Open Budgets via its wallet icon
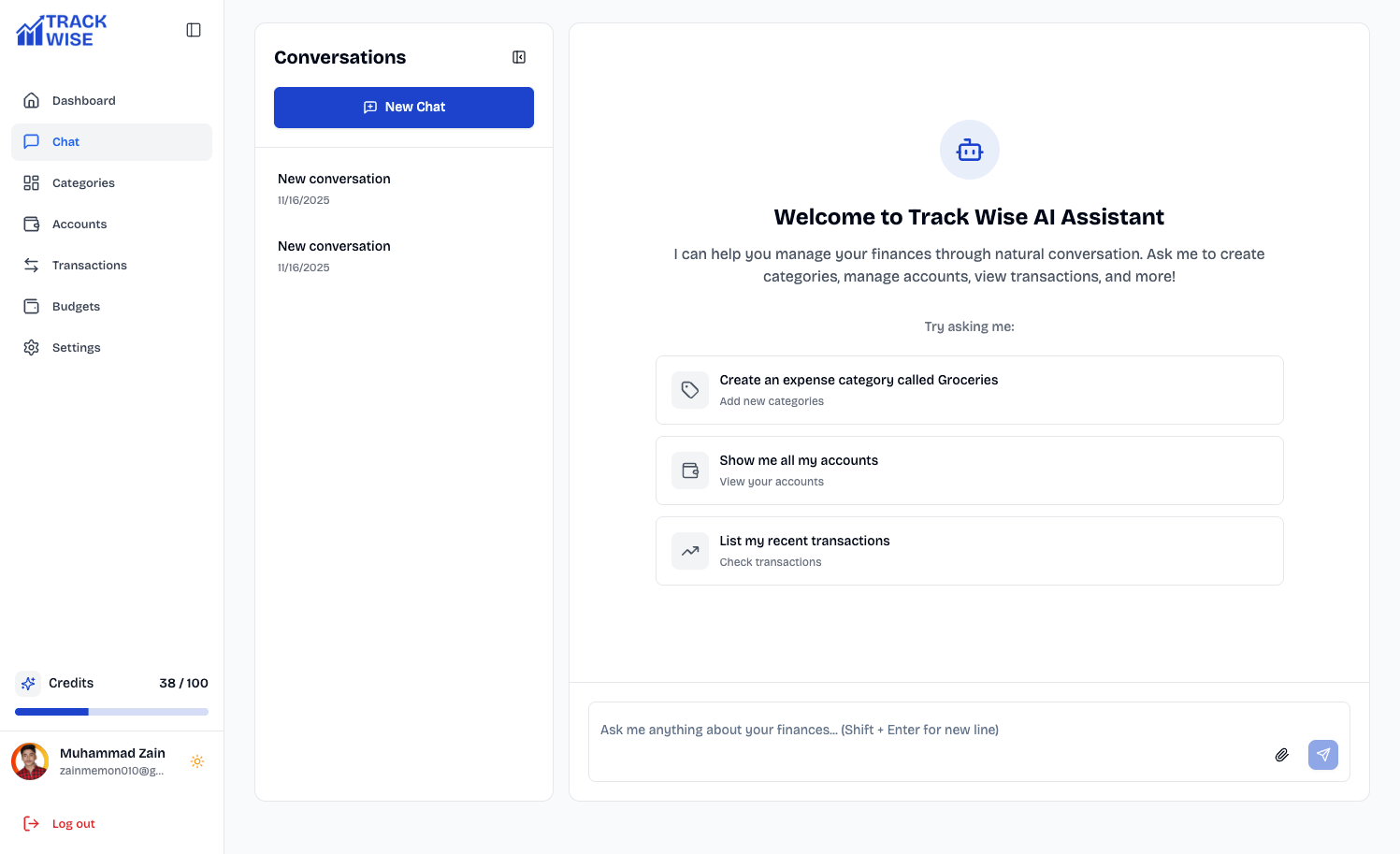Image resolution: width=1400 pixels, height=854 pixels. pos(31,306)
